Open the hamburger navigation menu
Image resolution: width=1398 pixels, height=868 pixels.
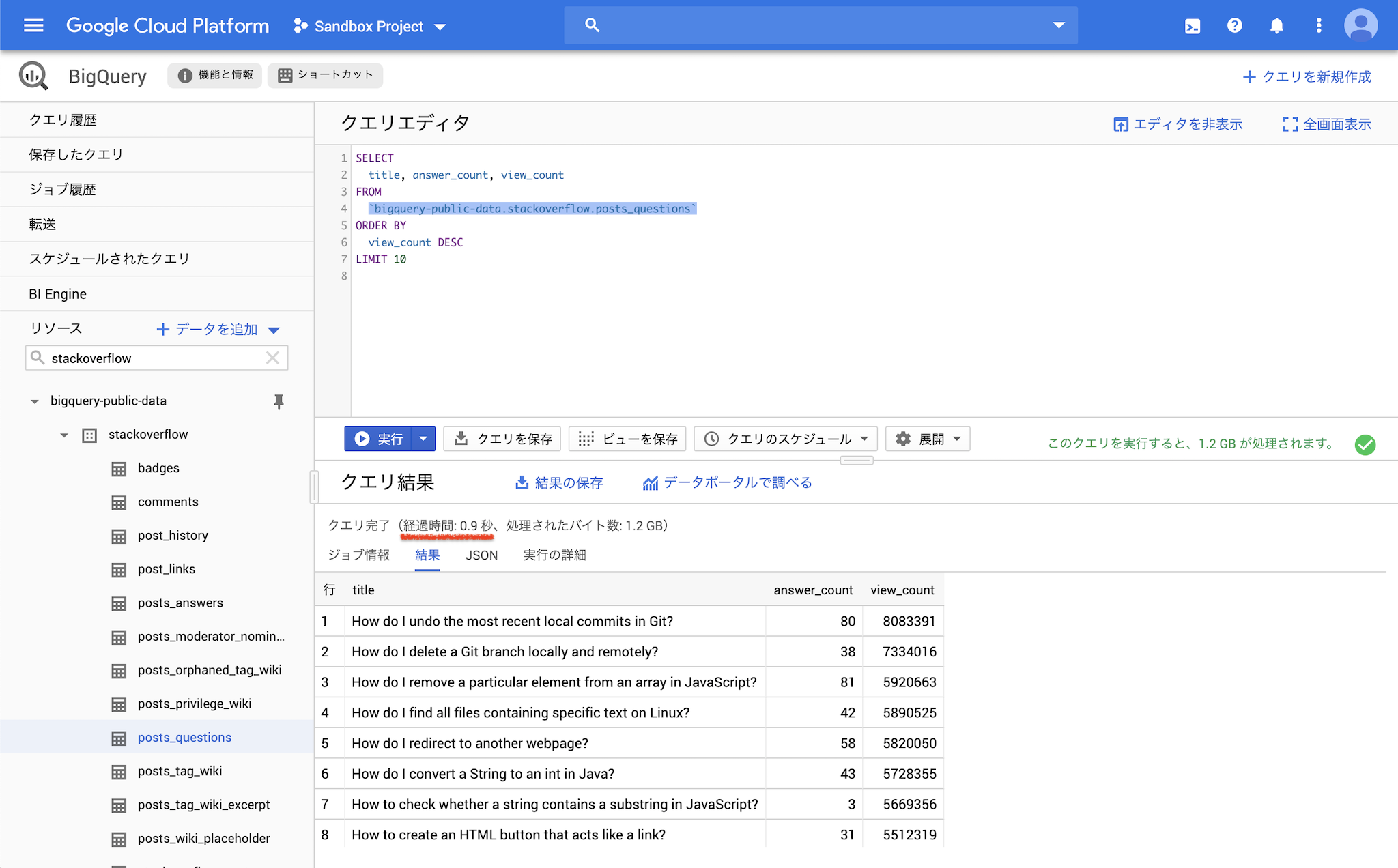(x=33, y=26)
